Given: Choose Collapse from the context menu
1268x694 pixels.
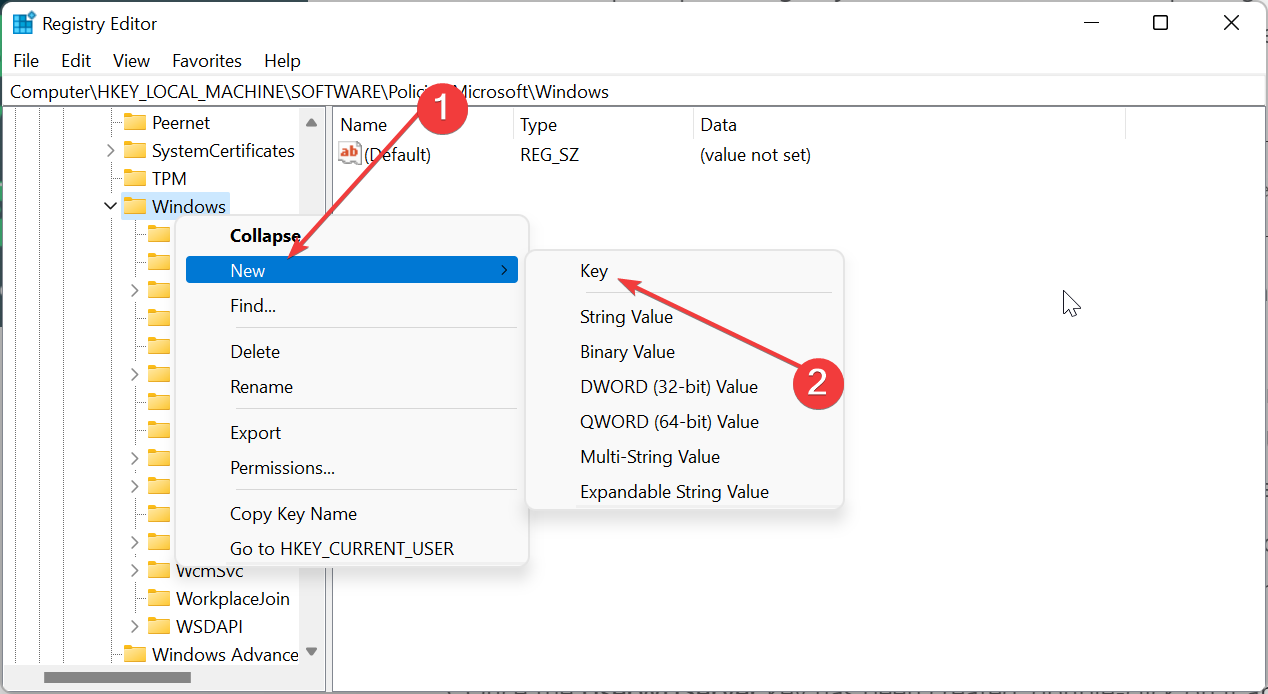Looking at the screenshot, I should click(352, 236).
